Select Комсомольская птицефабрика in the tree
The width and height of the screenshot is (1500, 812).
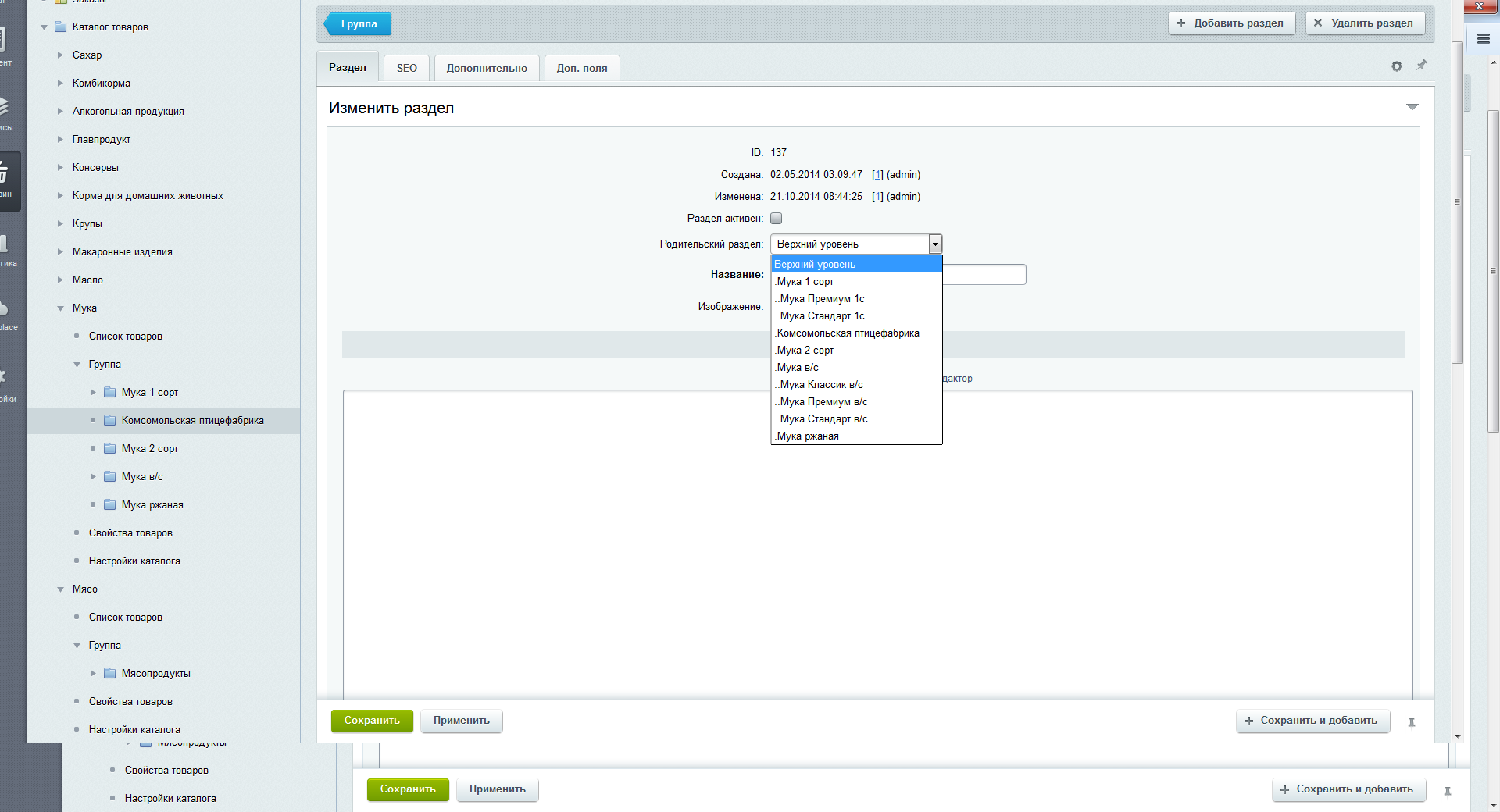pos(192,420)
